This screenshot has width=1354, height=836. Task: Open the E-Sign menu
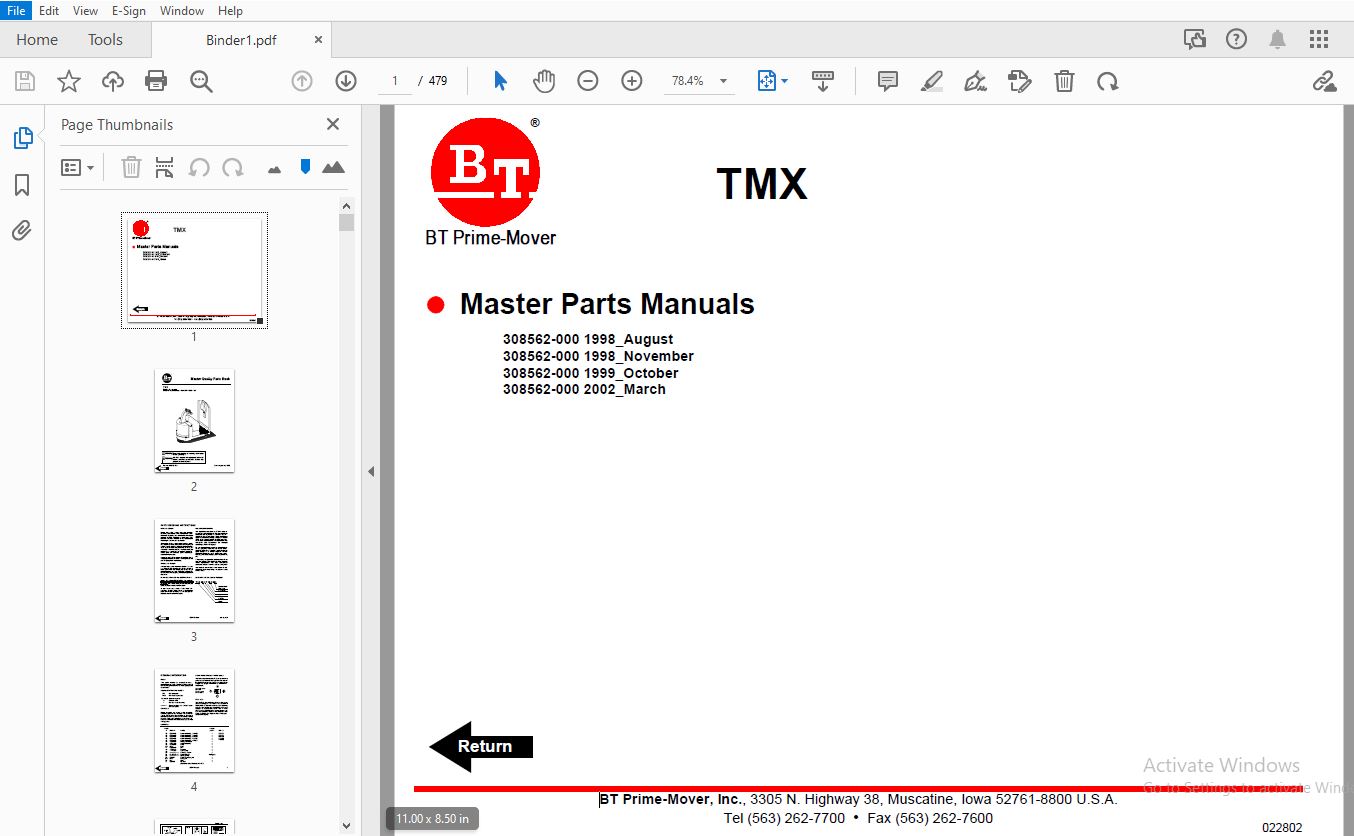pos(129,10)
